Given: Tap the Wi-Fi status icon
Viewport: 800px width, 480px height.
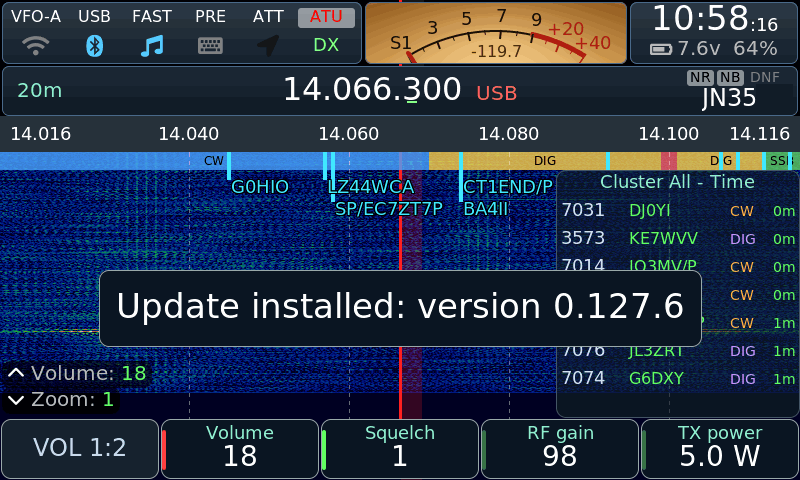Looking at the screenshot, I should point(36,46).
